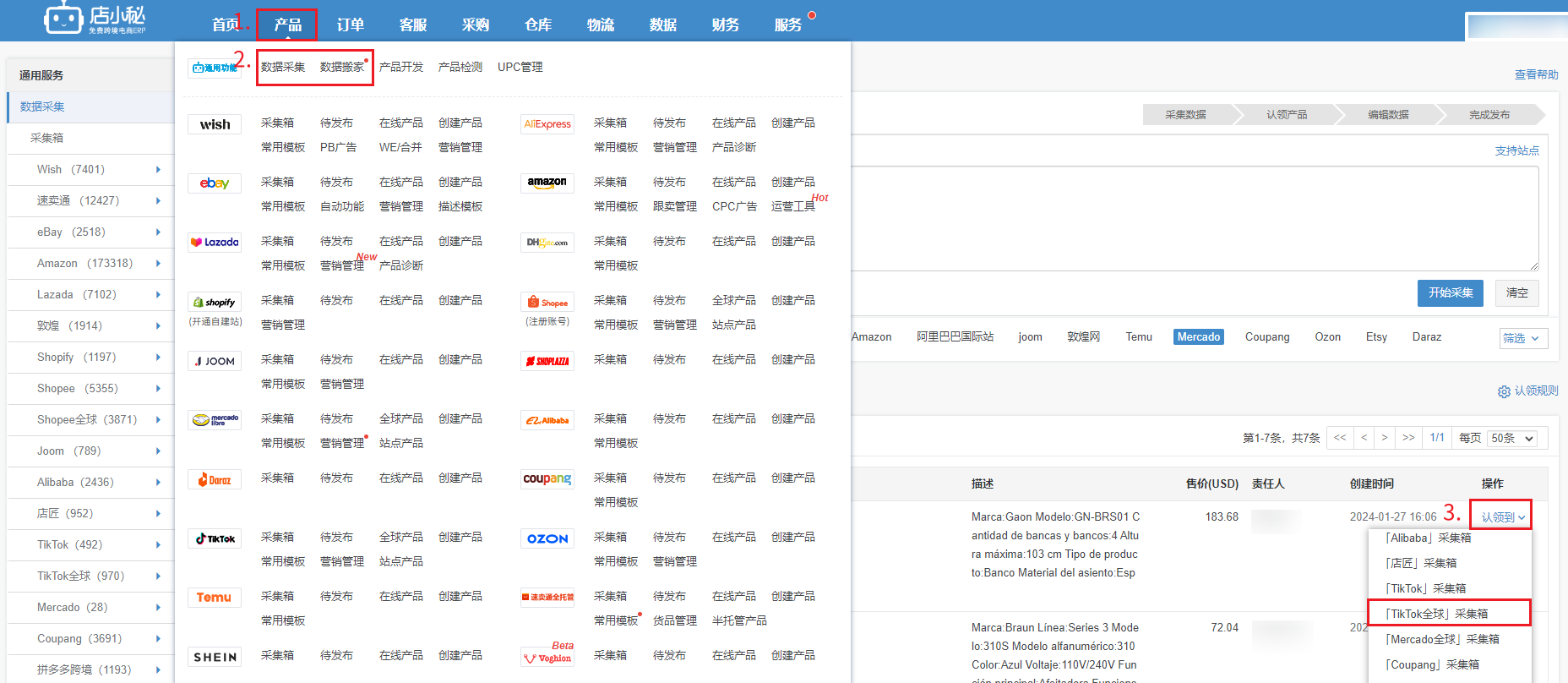Open the DHgate platform logo
The image size is (1568, 683).
(547, 243)
